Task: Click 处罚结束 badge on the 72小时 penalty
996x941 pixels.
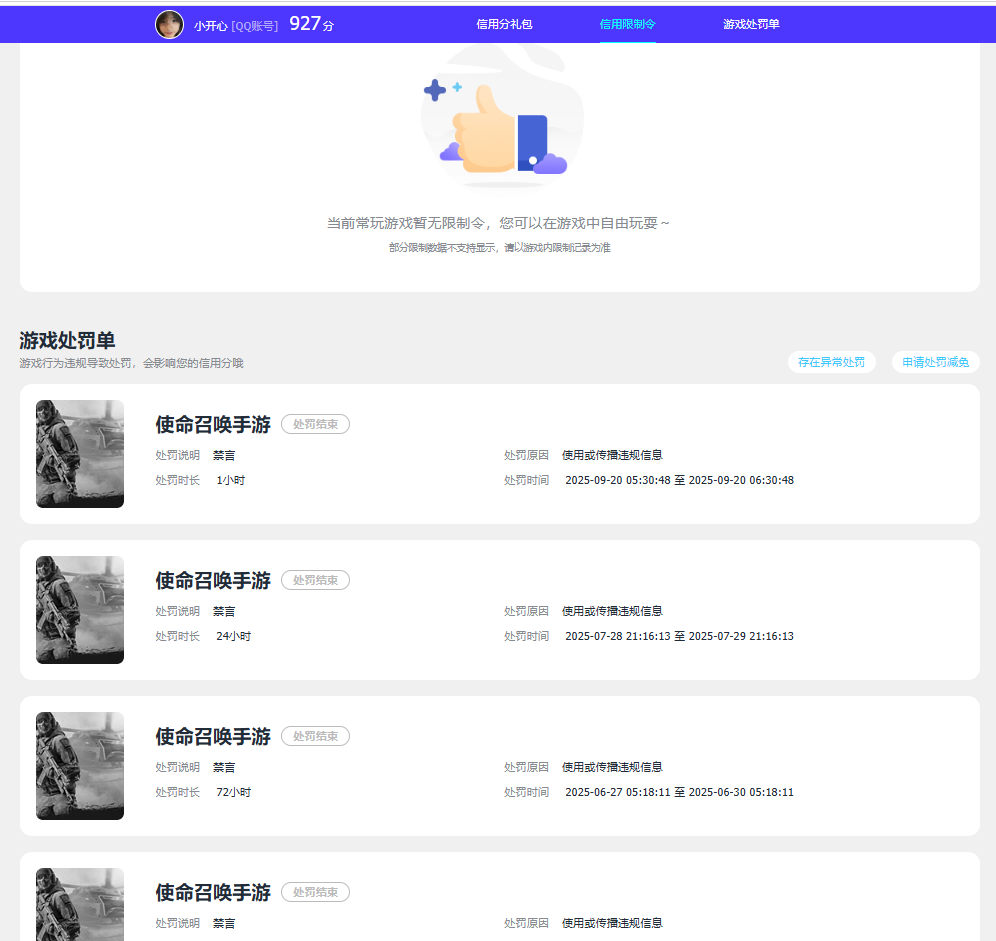Action: (x=315, y=736)
